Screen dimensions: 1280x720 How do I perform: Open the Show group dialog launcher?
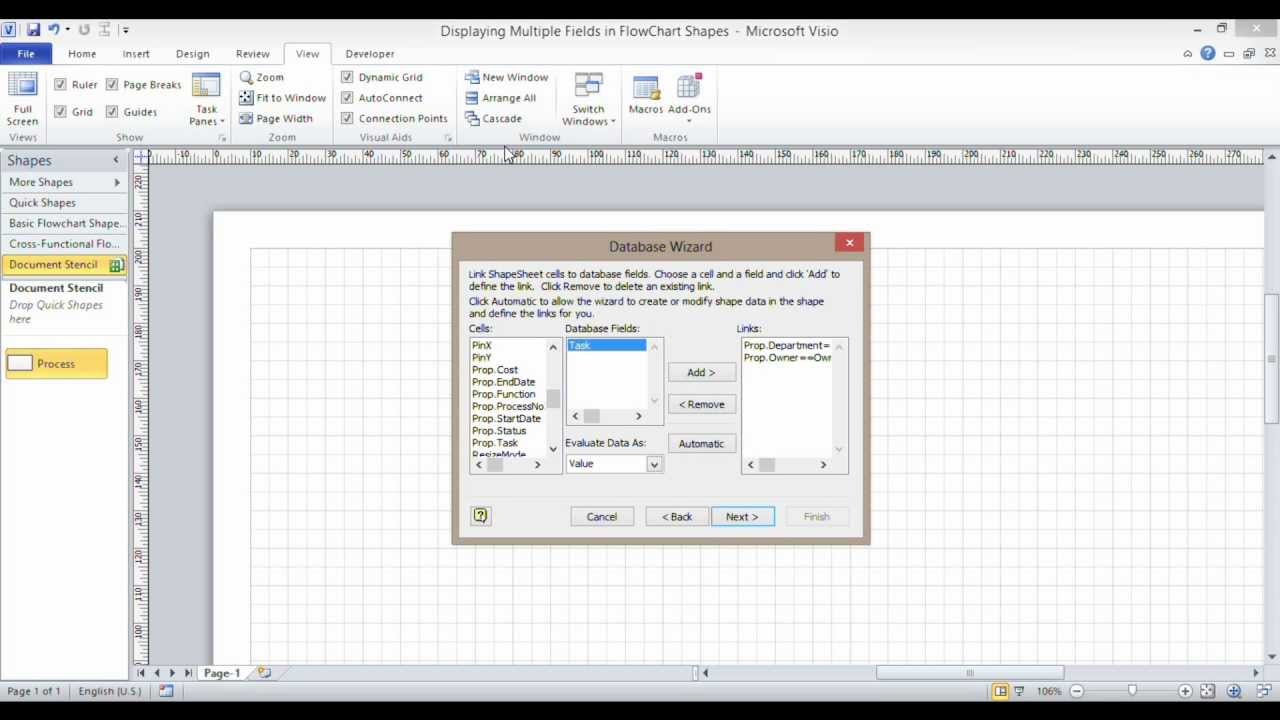222,138
